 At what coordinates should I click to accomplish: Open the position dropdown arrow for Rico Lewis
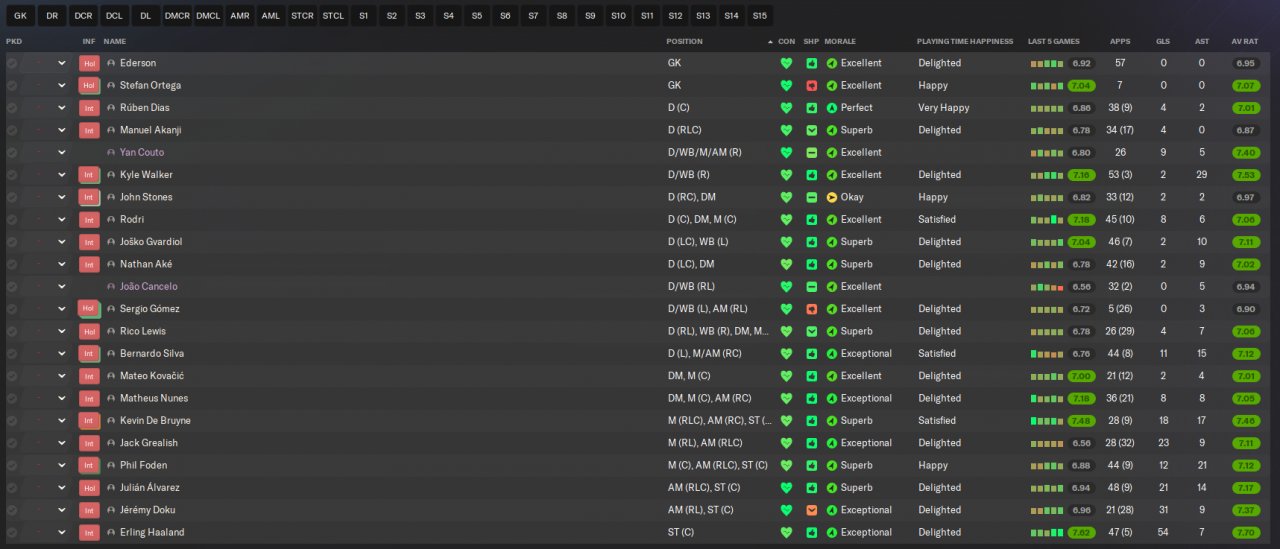tap(62, 331)
